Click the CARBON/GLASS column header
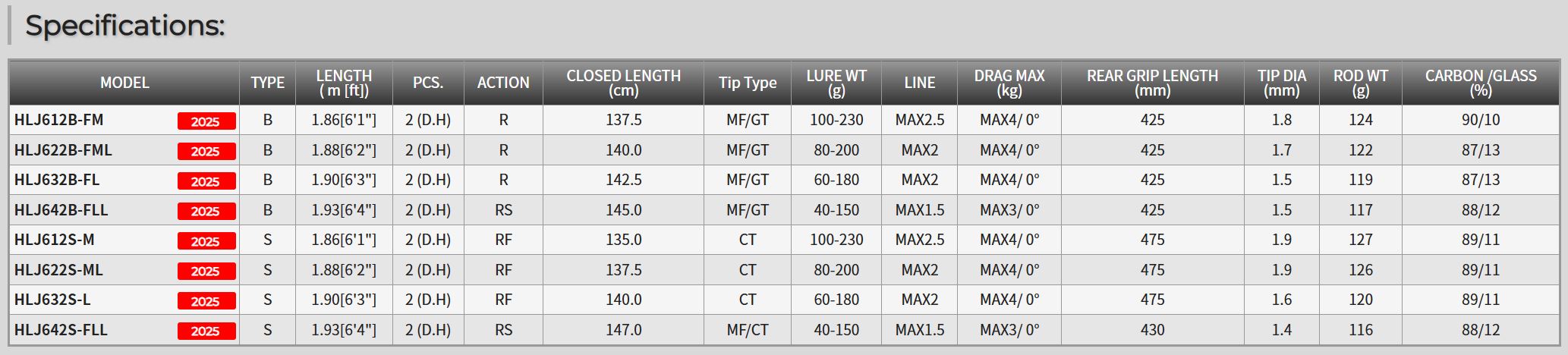 click(x=1480, y=83)
